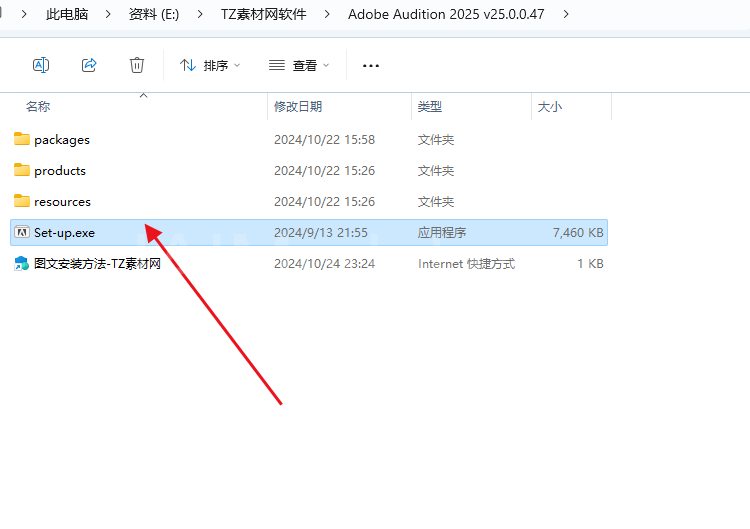Go to 资料 (E:) in the breadcrumb
750x529 pixels.
[x=154, y=14]
